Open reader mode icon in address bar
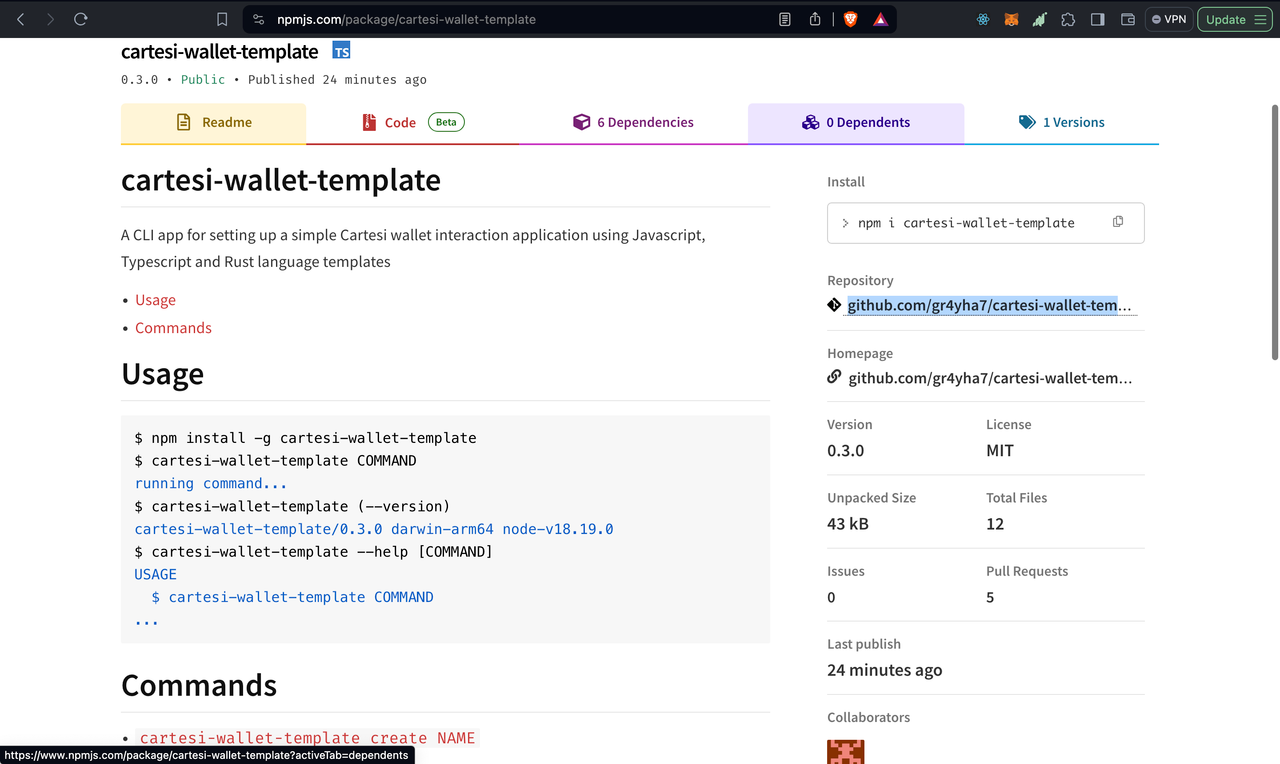The image size is (1280, 764). (x=785, y=19)
